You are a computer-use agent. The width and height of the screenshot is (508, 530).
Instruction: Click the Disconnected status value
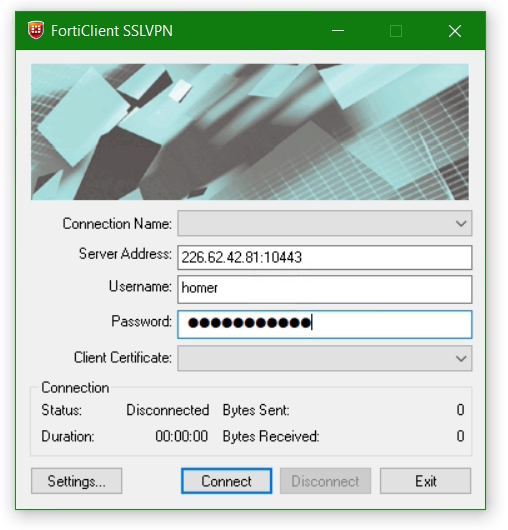point(168,410)
